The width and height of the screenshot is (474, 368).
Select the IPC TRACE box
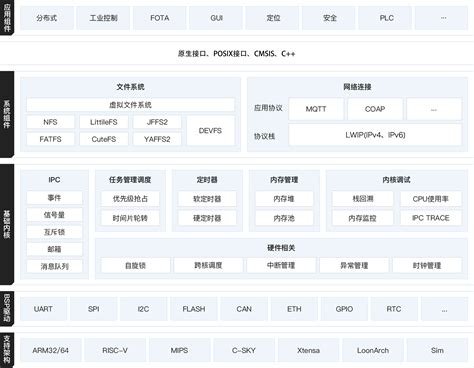point(431,218)
